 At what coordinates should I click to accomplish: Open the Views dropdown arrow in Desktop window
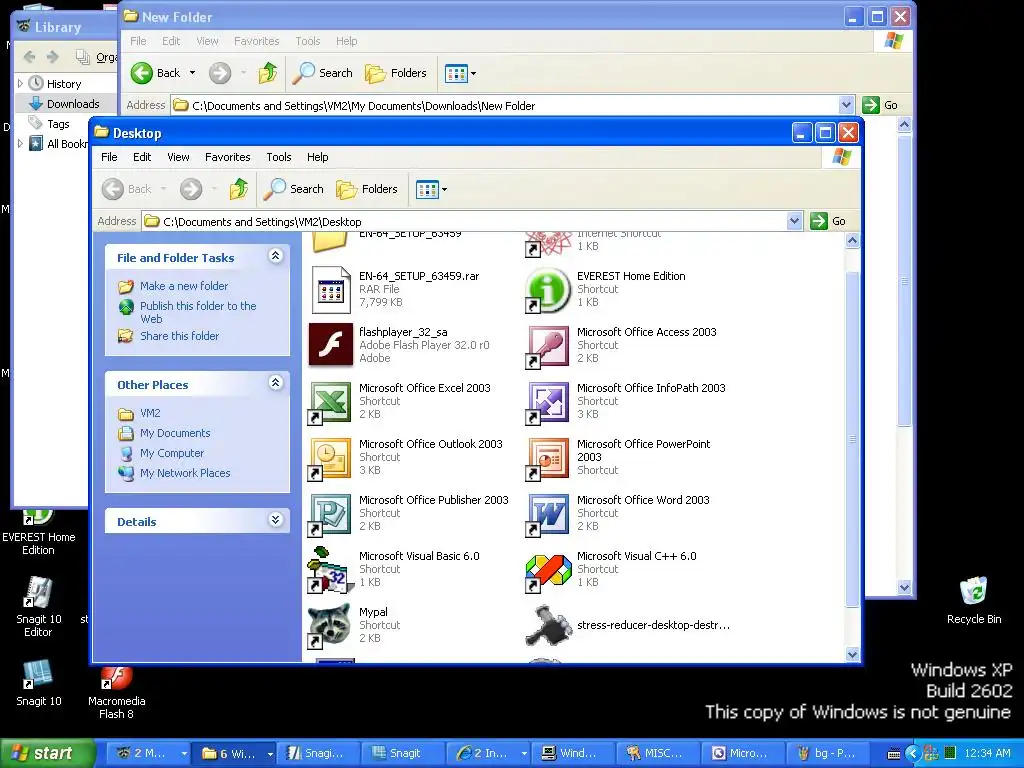[x=445, y=190]
